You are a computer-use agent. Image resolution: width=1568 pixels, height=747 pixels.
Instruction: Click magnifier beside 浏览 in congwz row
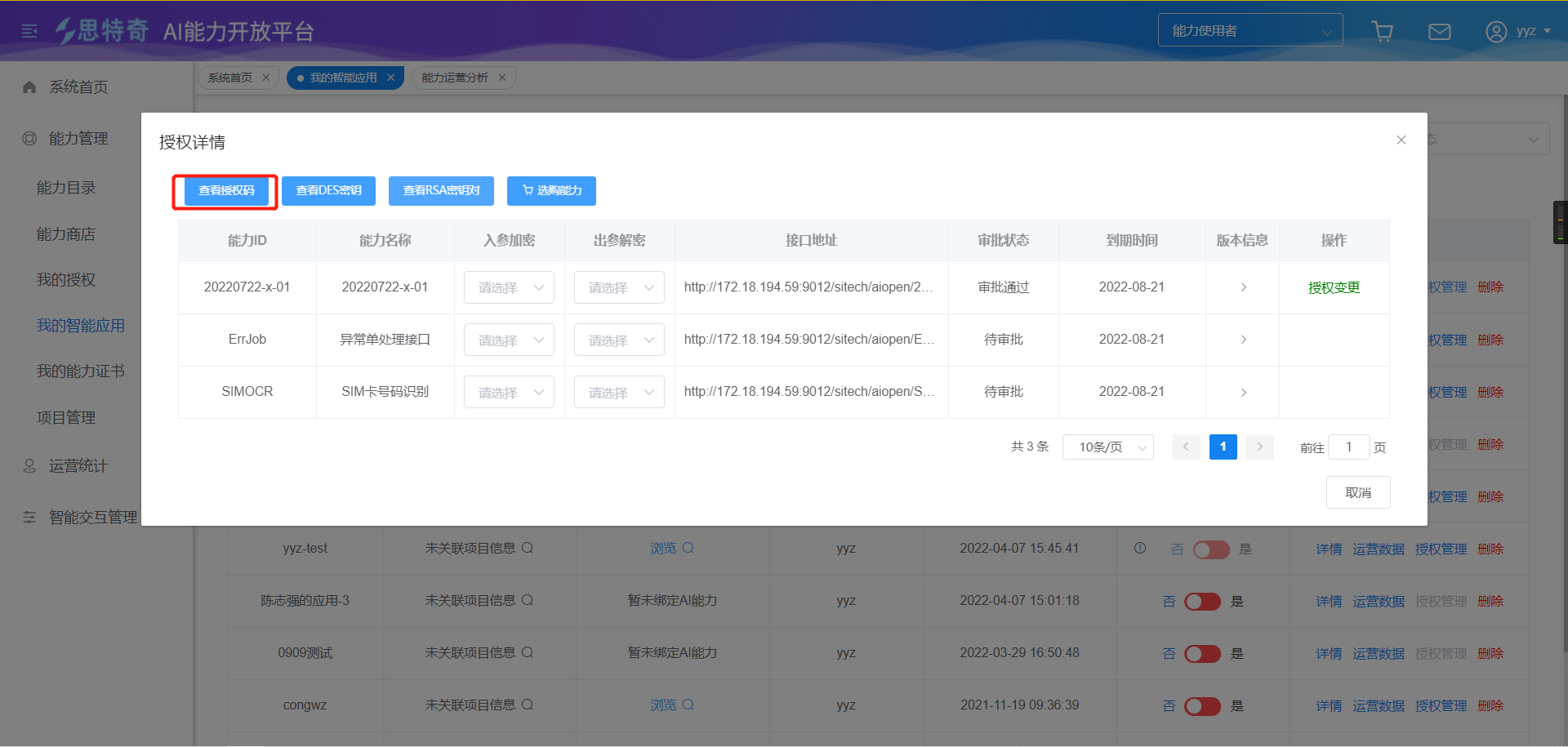(688, 705)
